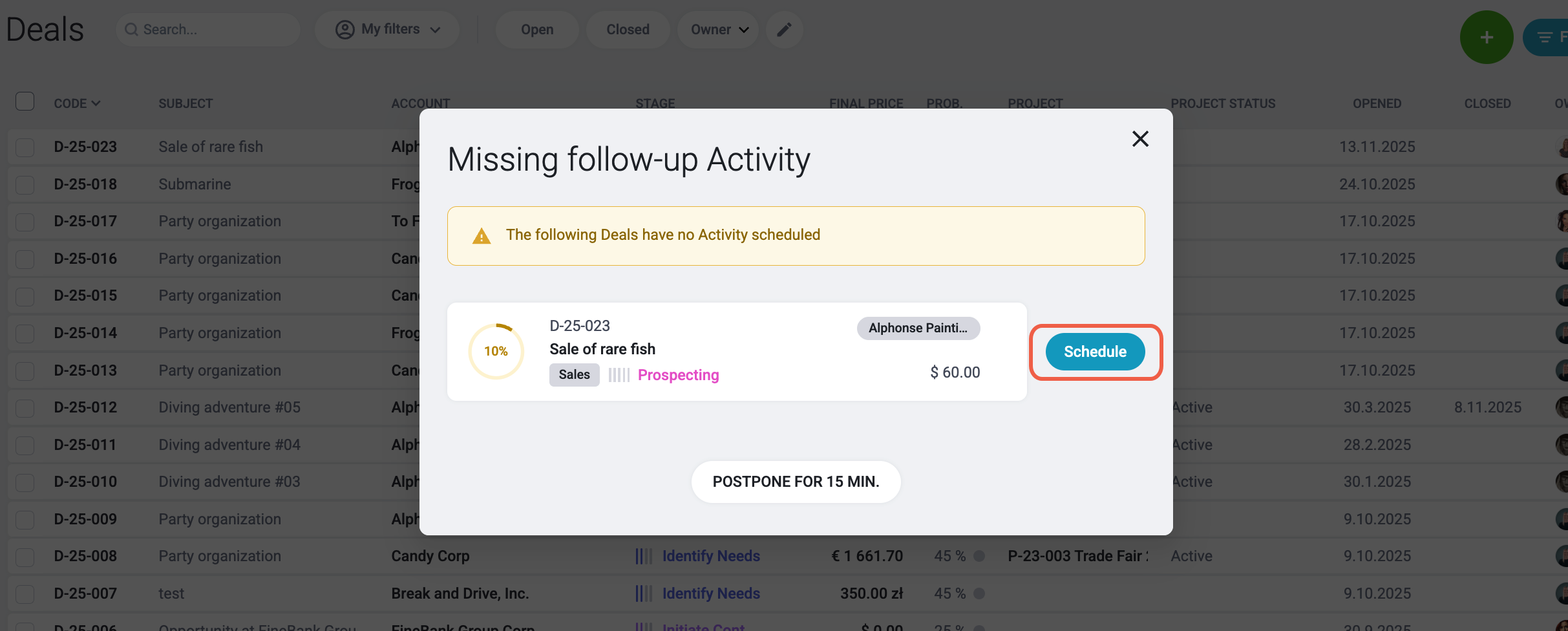
Task: Toggle the select-all checkbox in header
Action: 25,102
